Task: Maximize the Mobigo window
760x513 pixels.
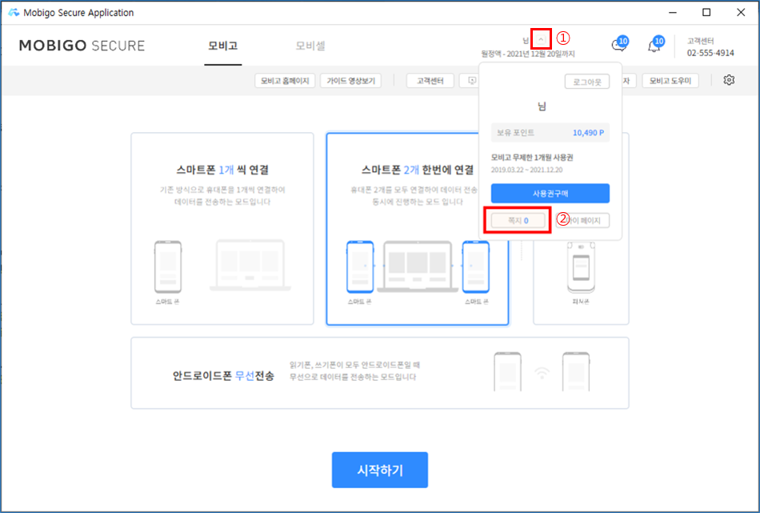Action: tap(707, 13)
